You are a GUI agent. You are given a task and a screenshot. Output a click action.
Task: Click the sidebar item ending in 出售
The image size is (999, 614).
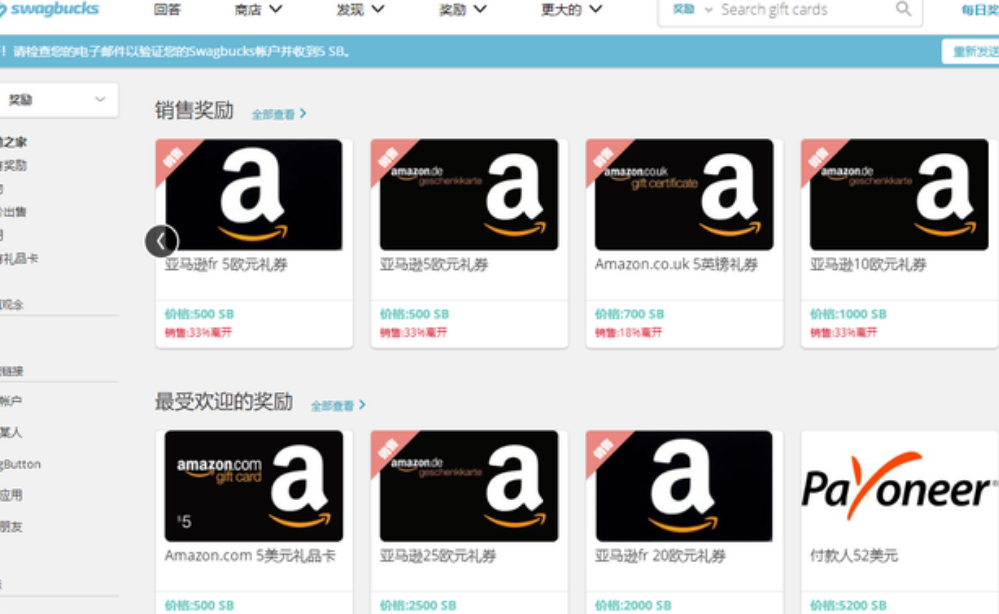coord(13,212)
